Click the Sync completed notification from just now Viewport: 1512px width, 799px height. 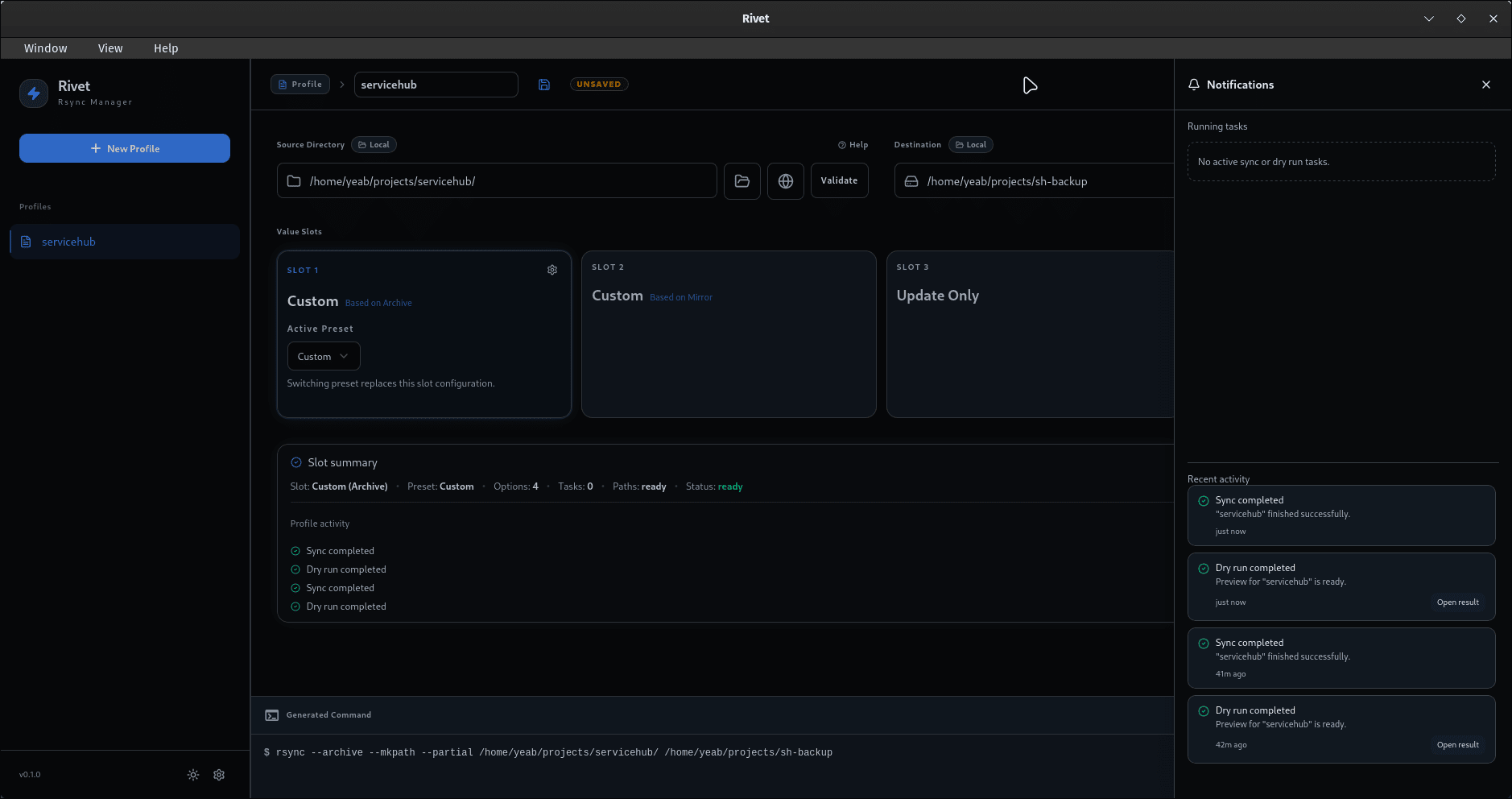pos(1341,515)
